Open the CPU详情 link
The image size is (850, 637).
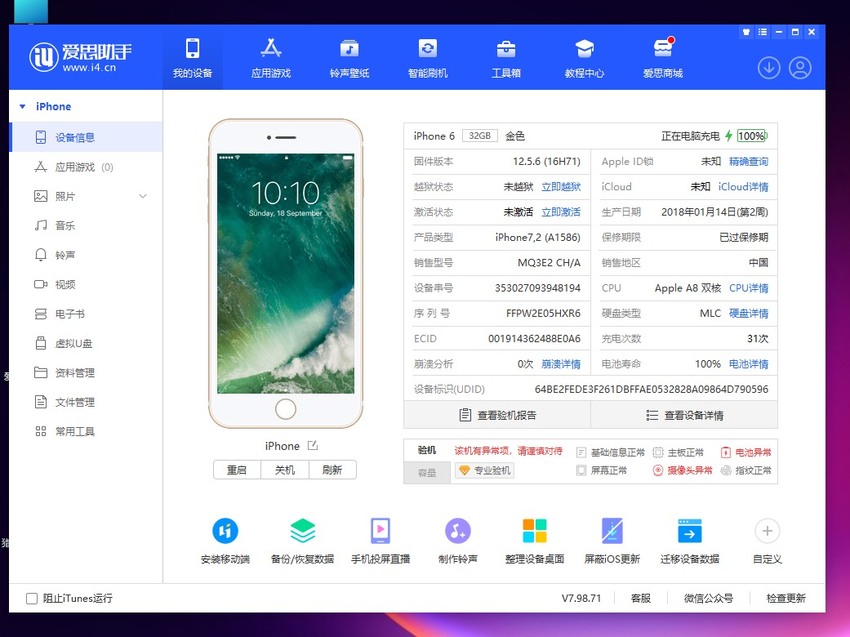[749, 288]
